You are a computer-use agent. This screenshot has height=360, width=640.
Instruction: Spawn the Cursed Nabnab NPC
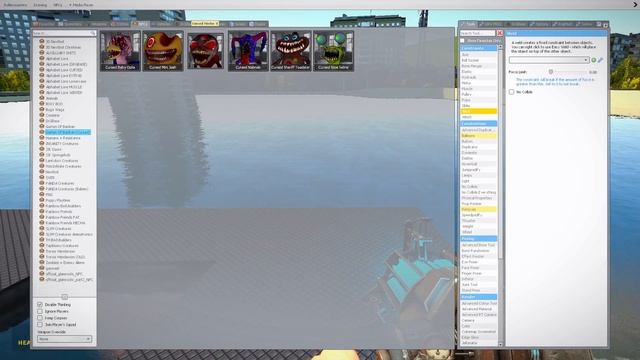click(248, 51)
